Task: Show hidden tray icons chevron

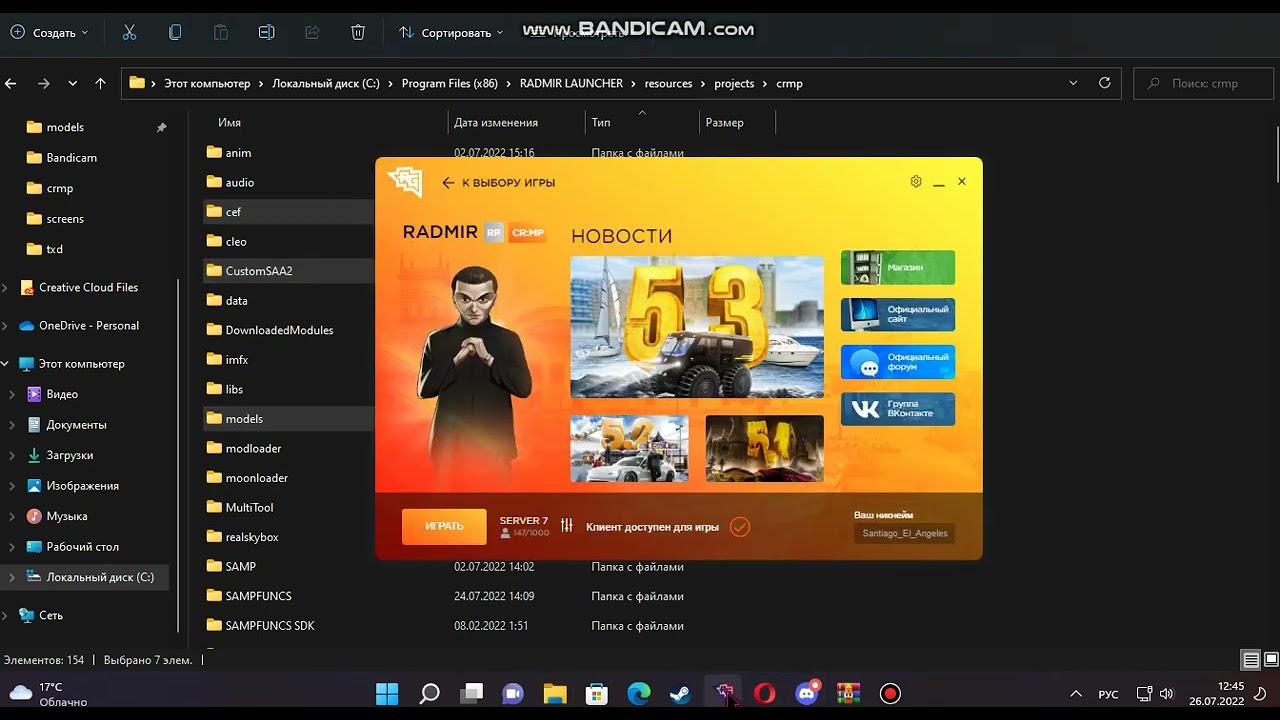Action: tap(1076, 693)
